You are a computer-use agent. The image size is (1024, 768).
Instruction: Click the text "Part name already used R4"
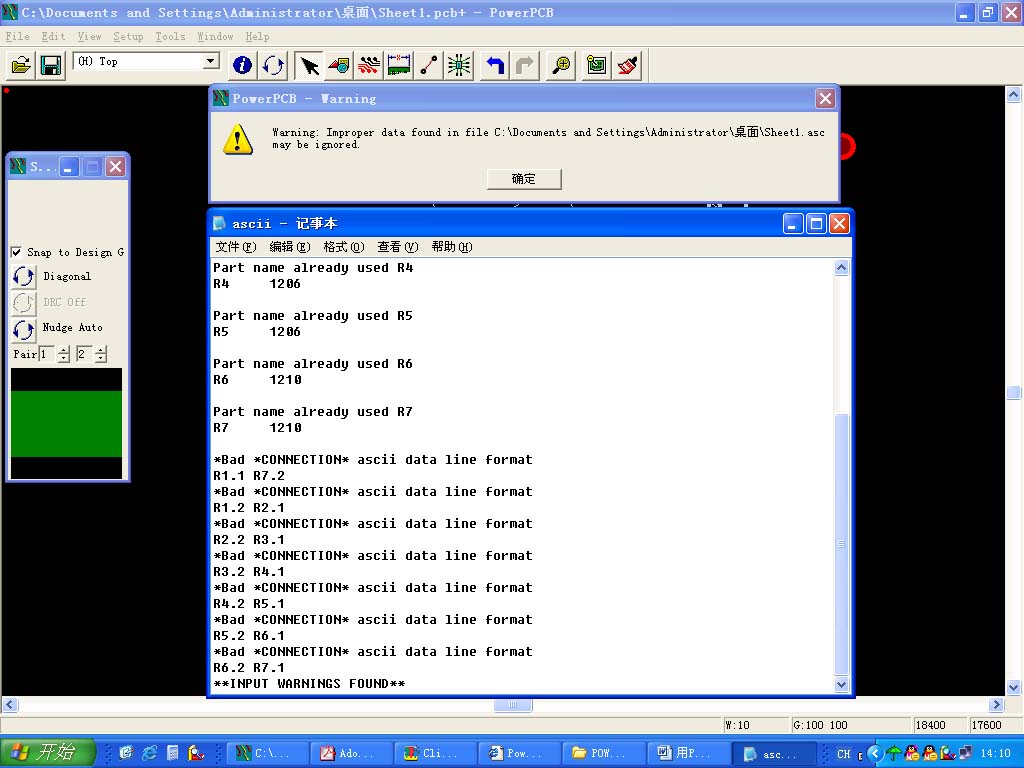(x=313, y=268)
